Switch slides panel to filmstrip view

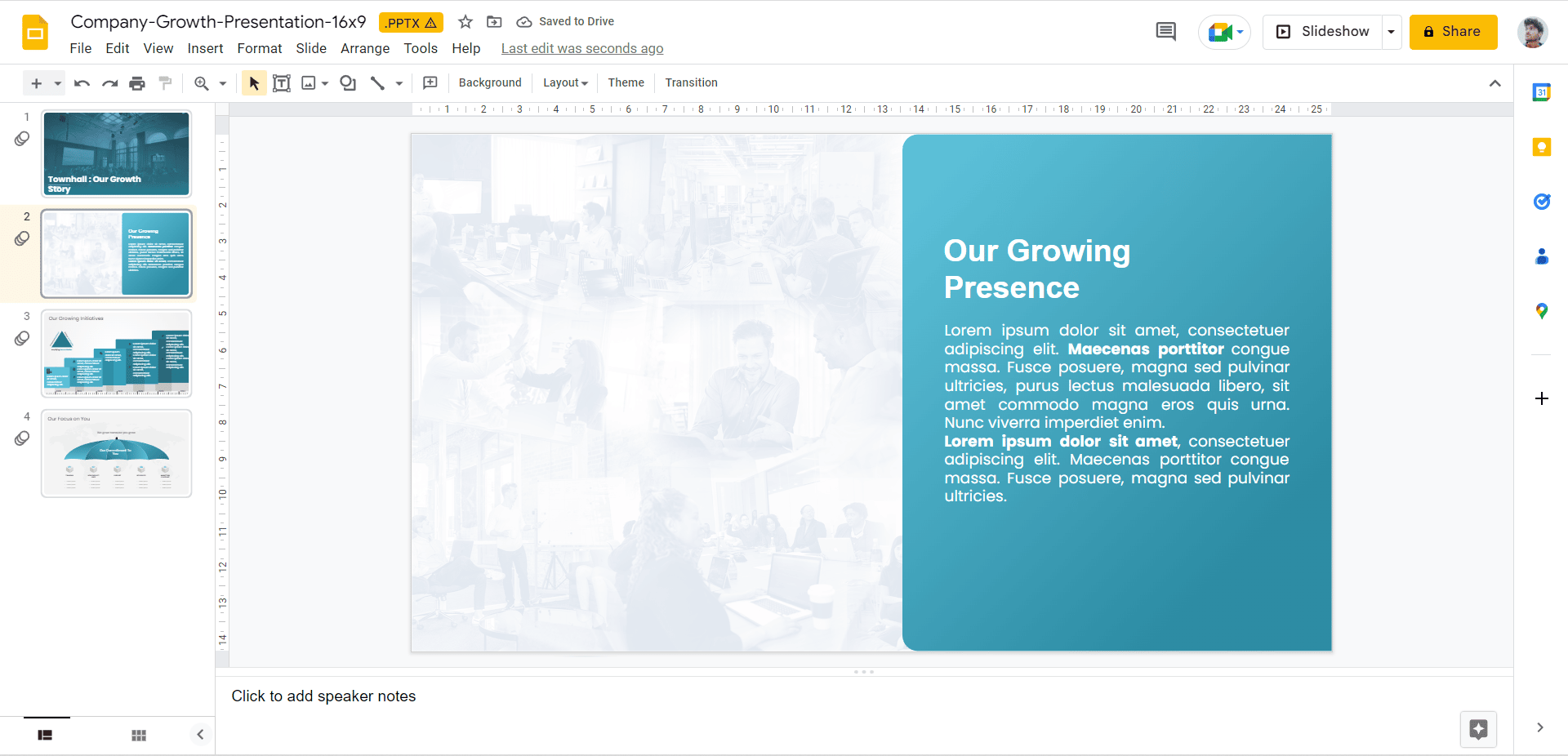pyautogui.click(x=45, y=735)
